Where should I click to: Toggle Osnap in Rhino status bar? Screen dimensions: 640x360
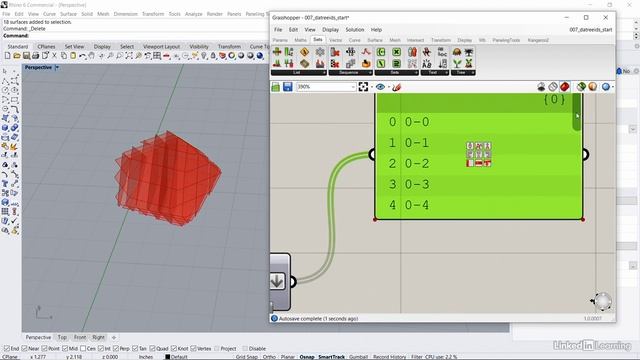pyautogui.click(x=307, y=357)
